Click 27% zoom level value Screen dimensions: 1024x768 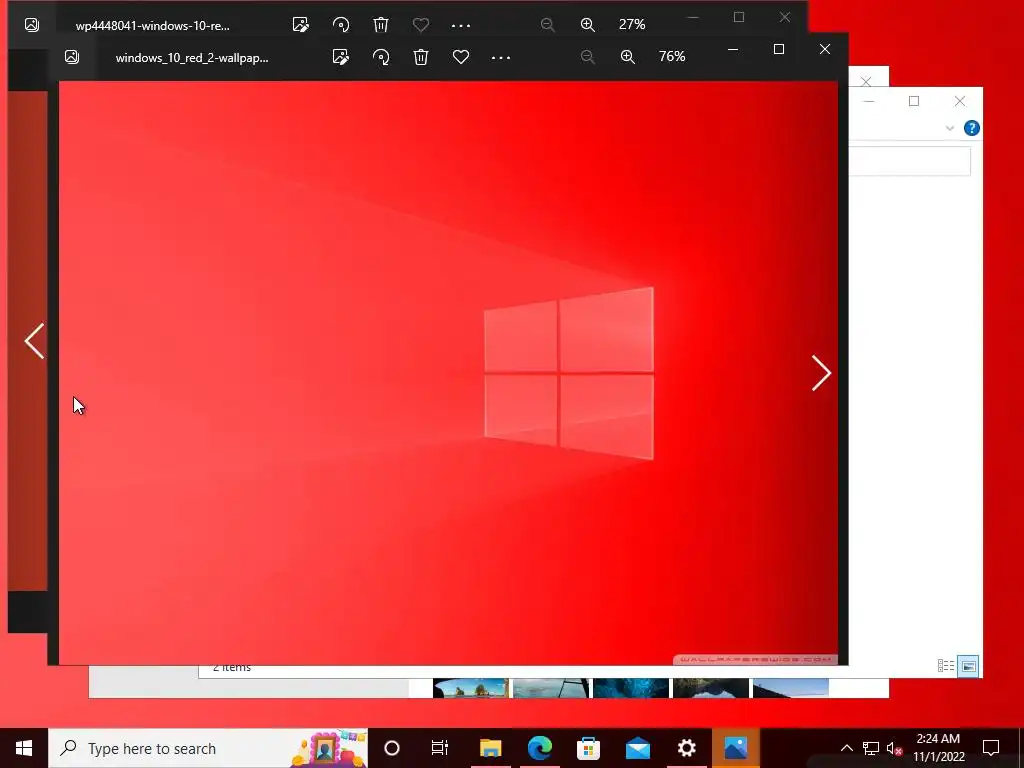pyautogui.click(x=632, y=24)
